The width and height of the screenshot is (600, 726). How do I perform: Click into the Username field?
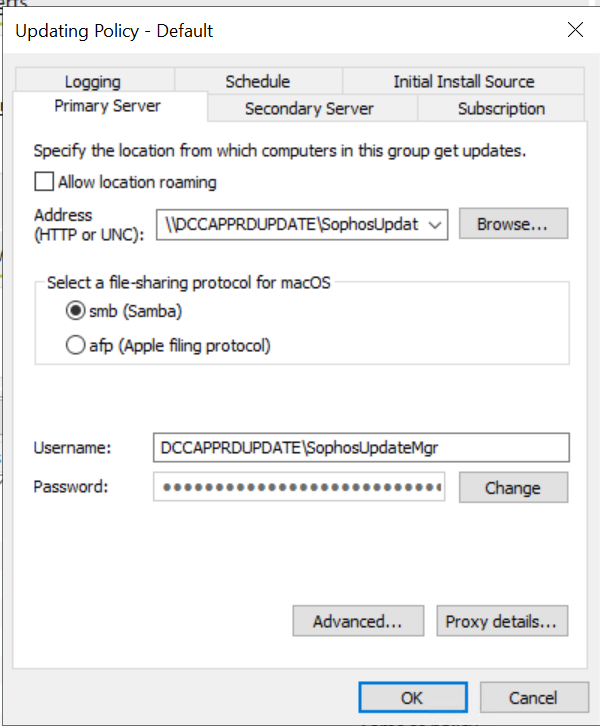pyautogui.click(x=361, y=447)
